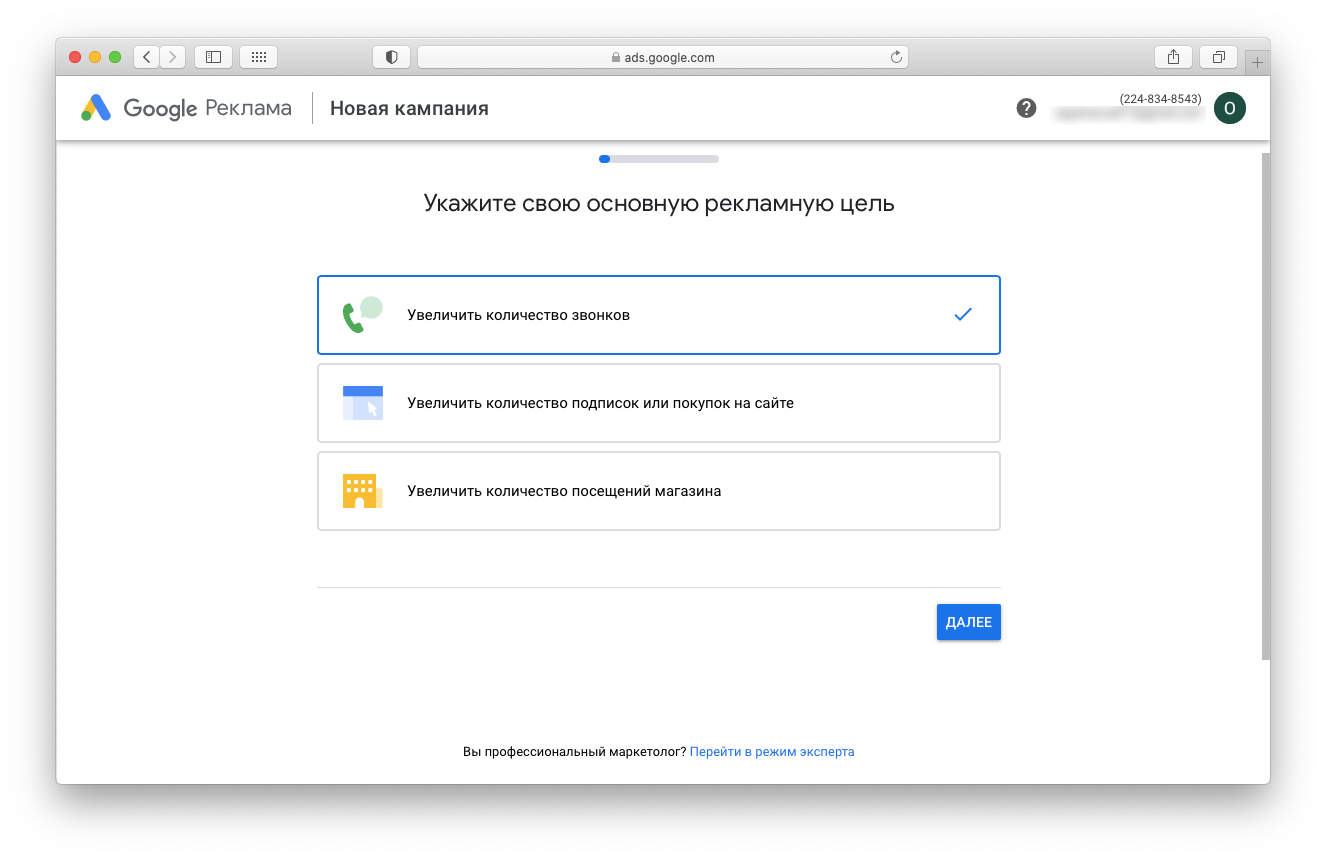Open the Safari share menu
This screenshot has height=858, width=1326.
pos(1173,57)
